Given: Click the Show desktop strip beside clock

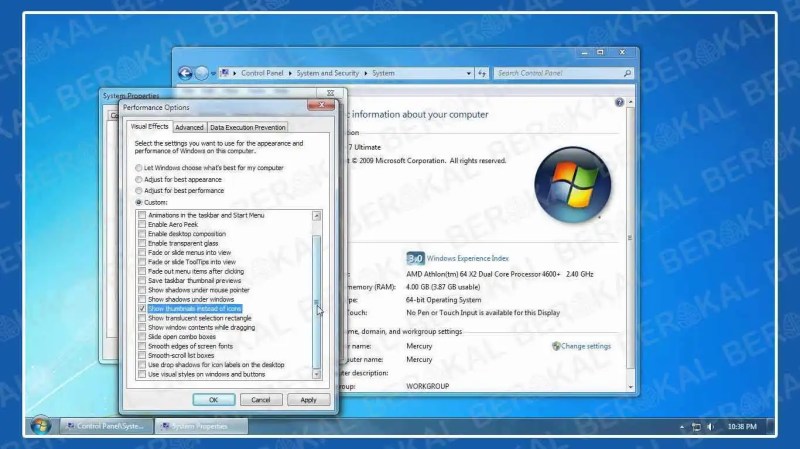Looking at the screenshot, I should point(770,426).
